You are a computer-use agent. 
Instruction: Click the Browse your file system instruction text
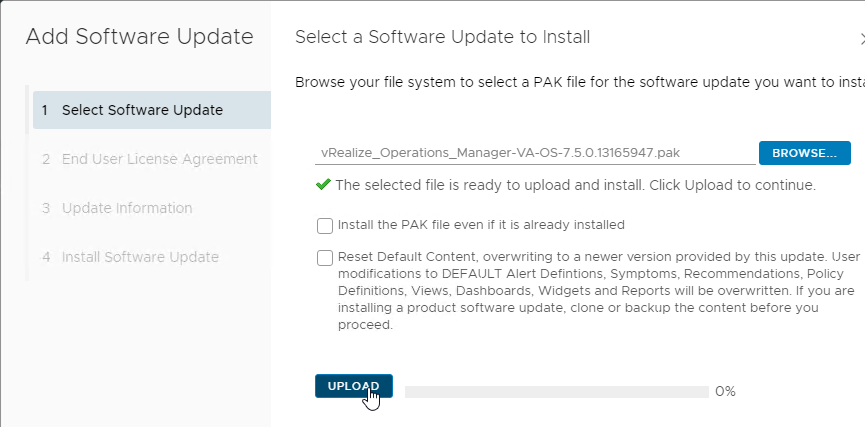pos(580,82)
